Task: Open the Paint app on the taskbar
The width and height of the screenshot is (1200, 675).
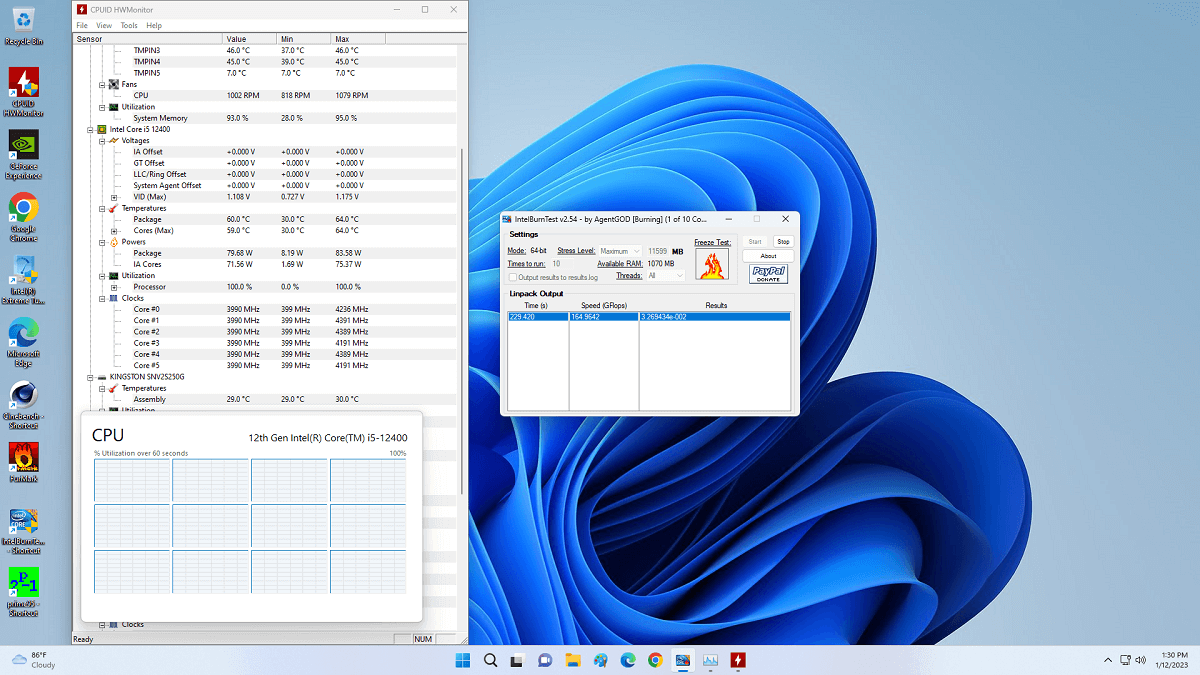Action: click(x=600, y=660)
